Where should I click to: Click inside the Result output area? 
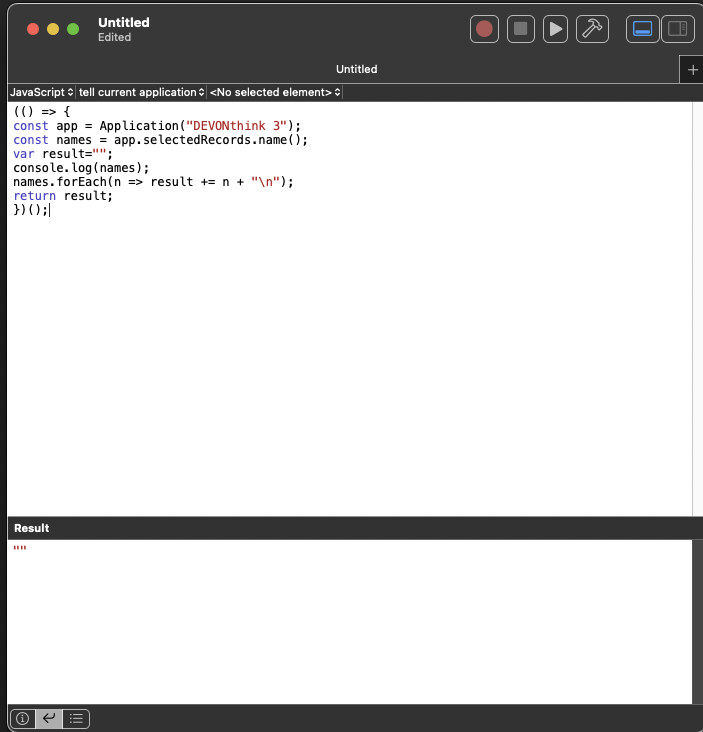[350, 620]
